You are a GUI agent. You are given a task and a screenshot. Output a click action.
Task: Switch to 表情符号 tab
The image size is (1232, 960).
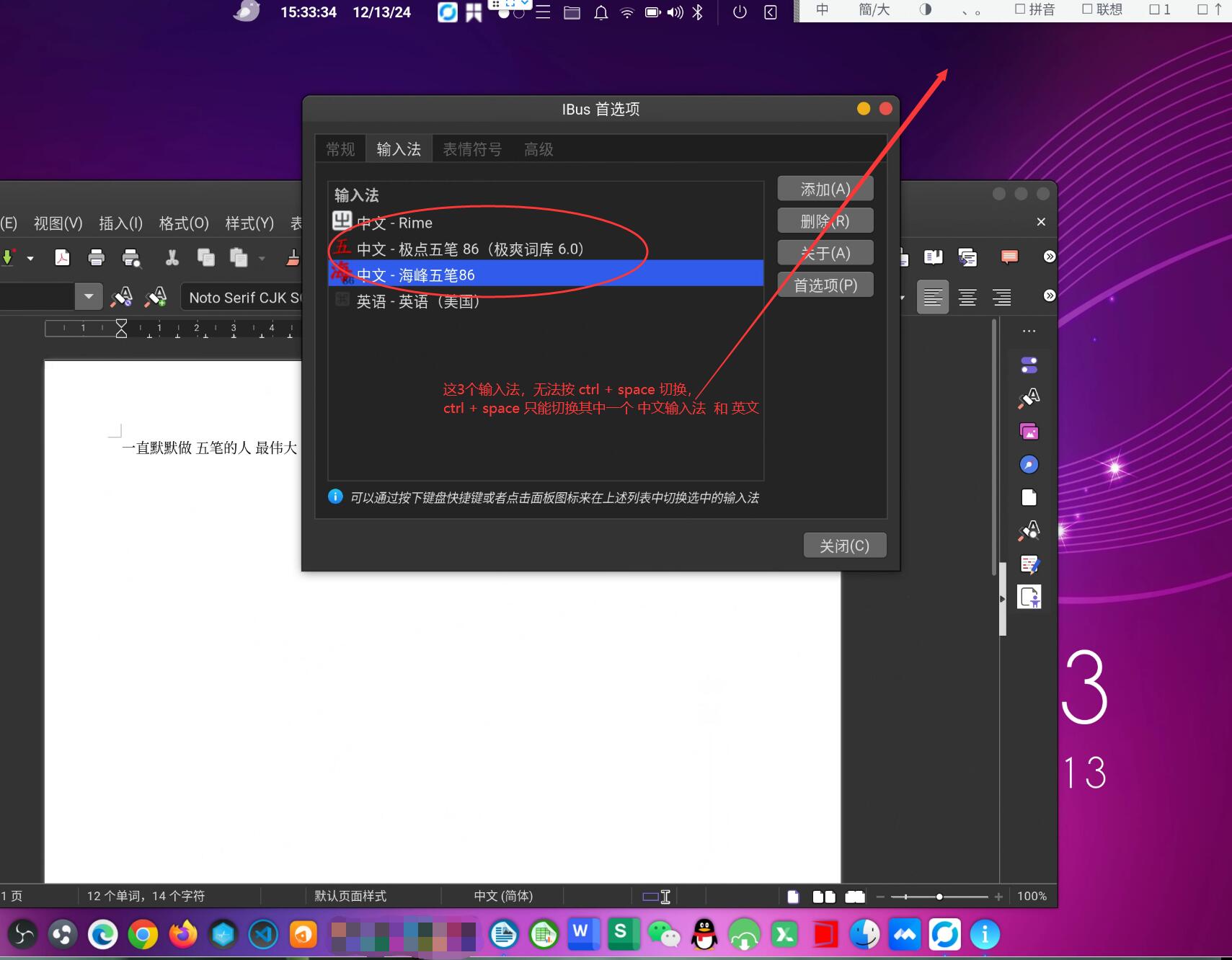(472, 149)
